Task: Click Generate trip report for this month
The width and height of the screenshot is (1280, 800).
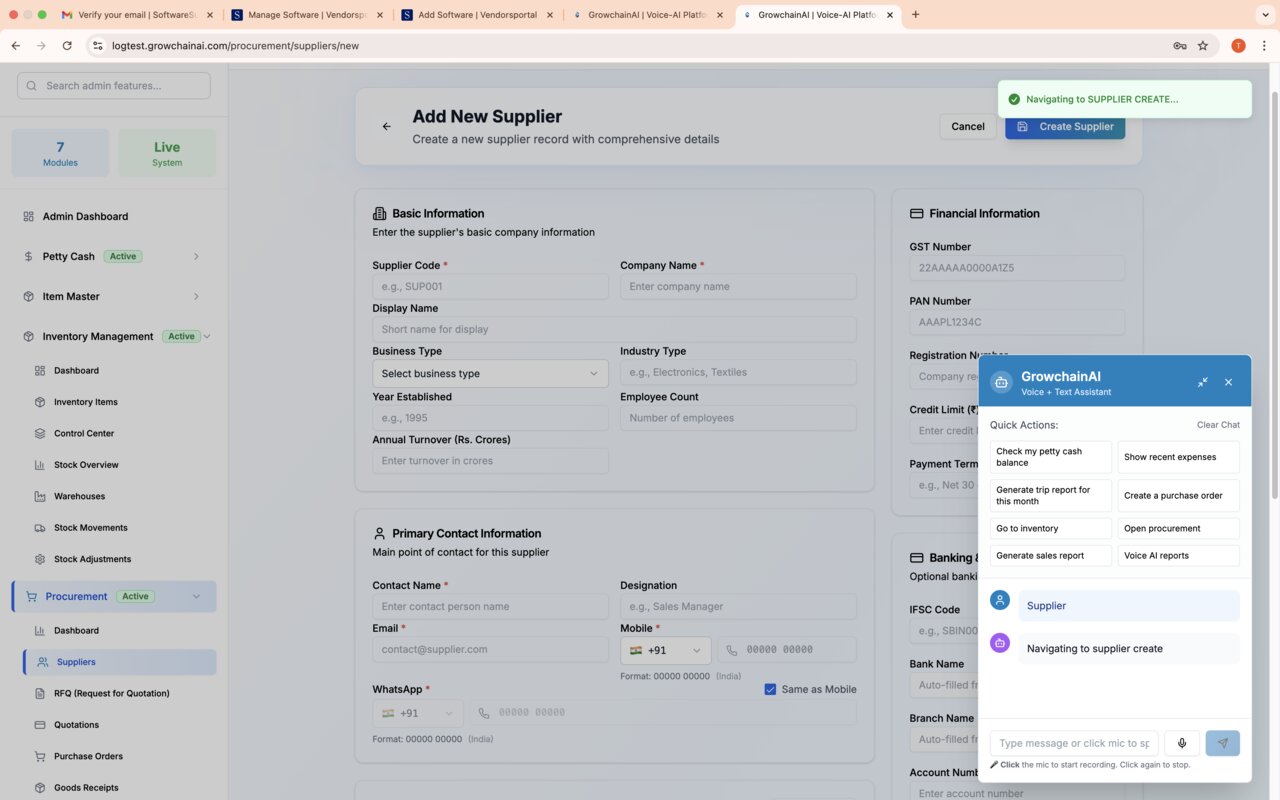Action: [x=1051, y=496]
